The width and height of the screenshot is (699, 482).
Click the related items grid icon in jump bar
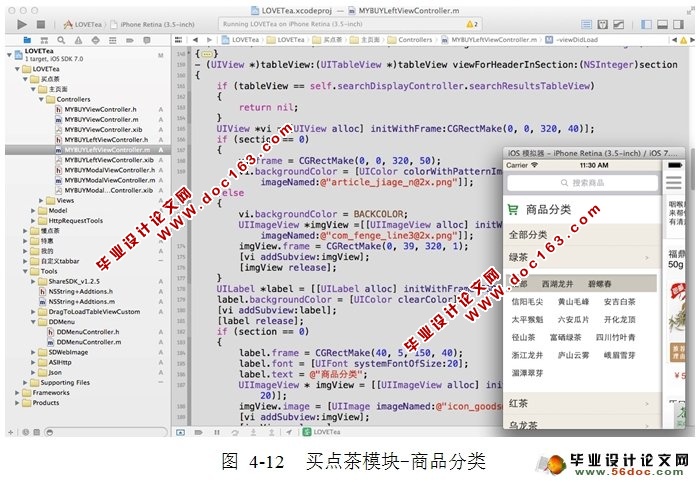(x=178, y=40)
